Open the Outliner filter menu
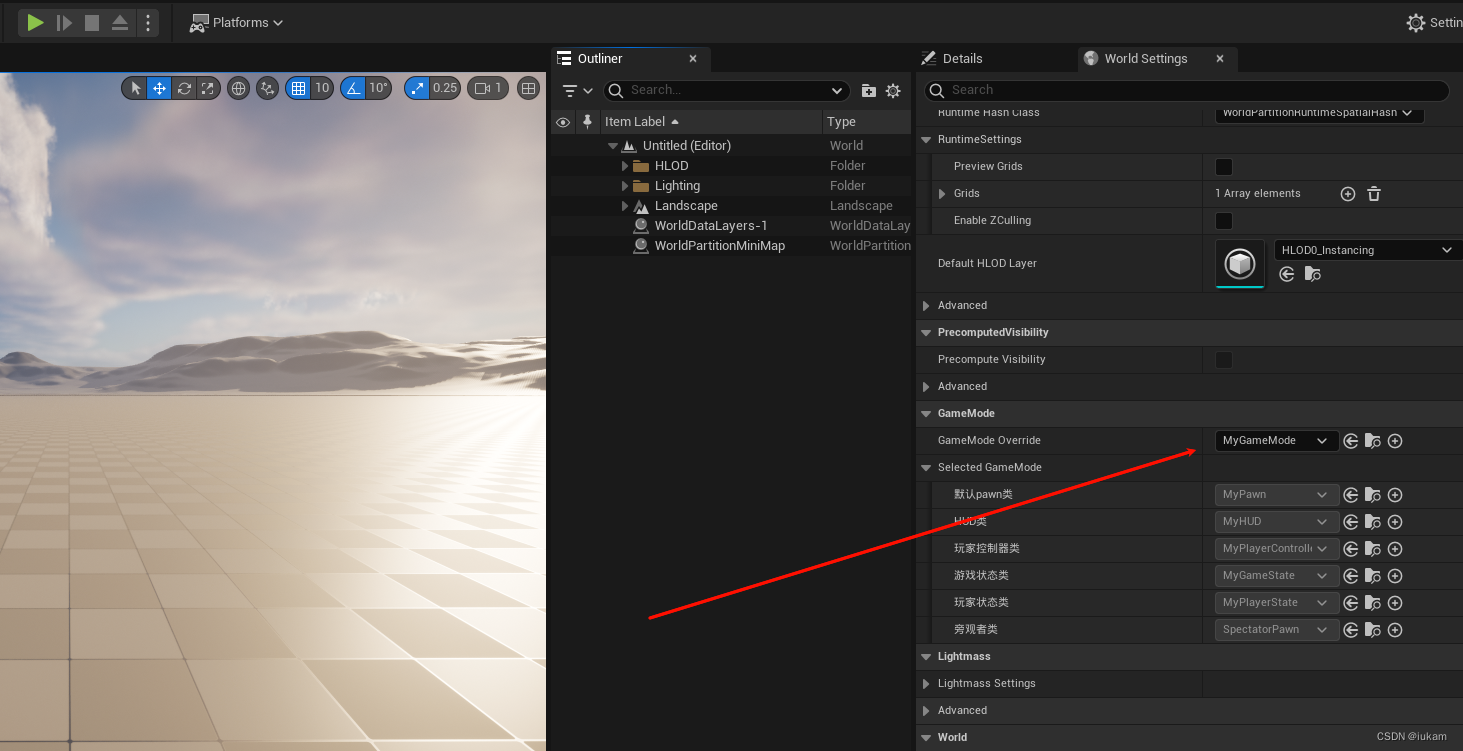 (577, 90)
